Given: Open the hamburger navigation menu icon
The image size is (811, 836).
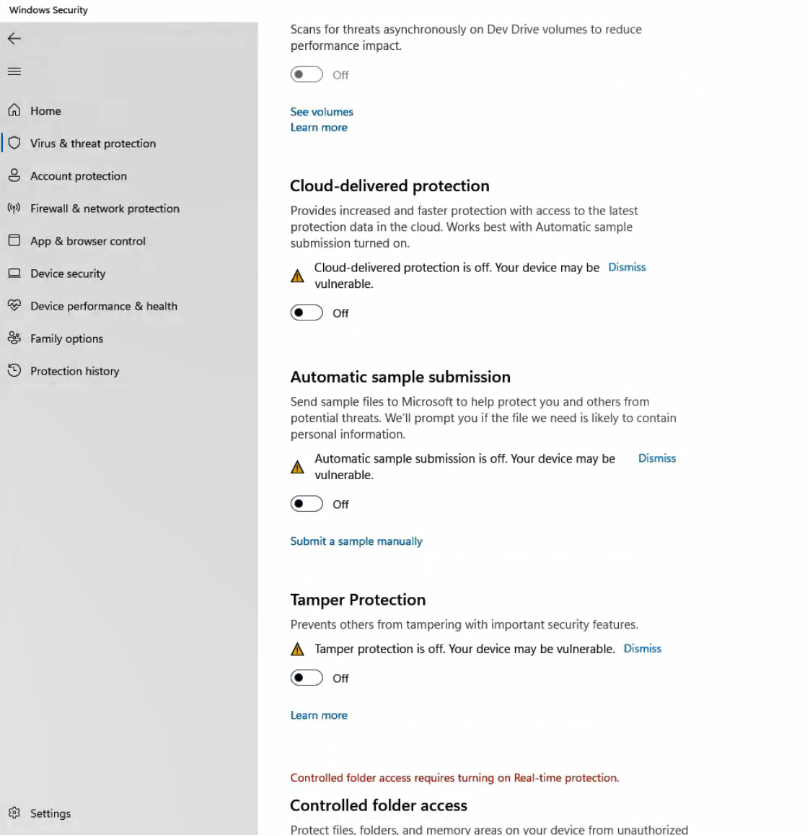Looking at the screenshot, I should pos(14,71).
